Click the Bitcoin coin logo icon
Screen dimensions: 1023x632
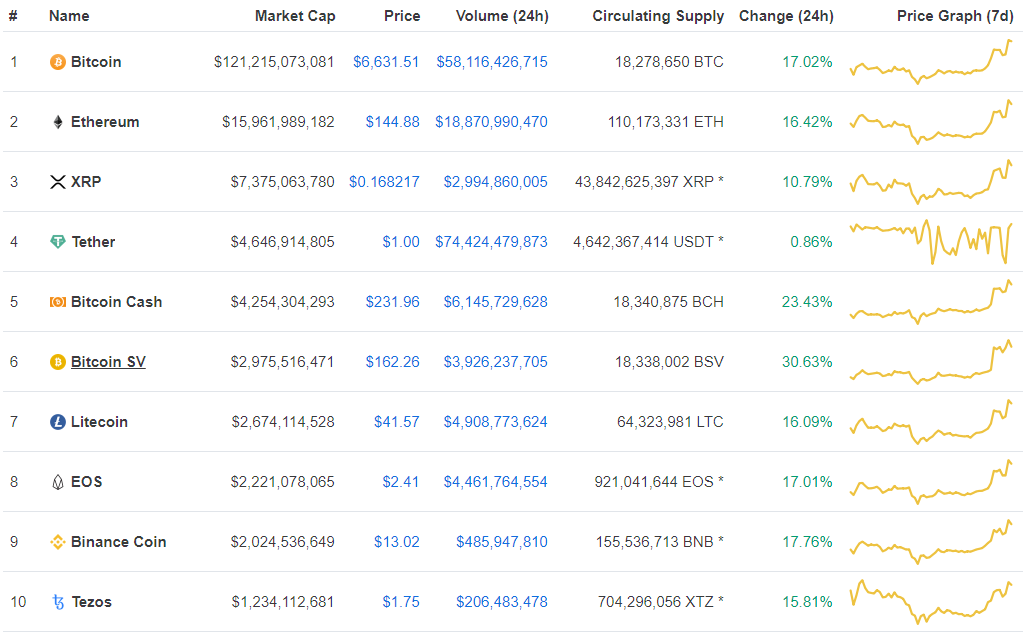tap(57, 62)
